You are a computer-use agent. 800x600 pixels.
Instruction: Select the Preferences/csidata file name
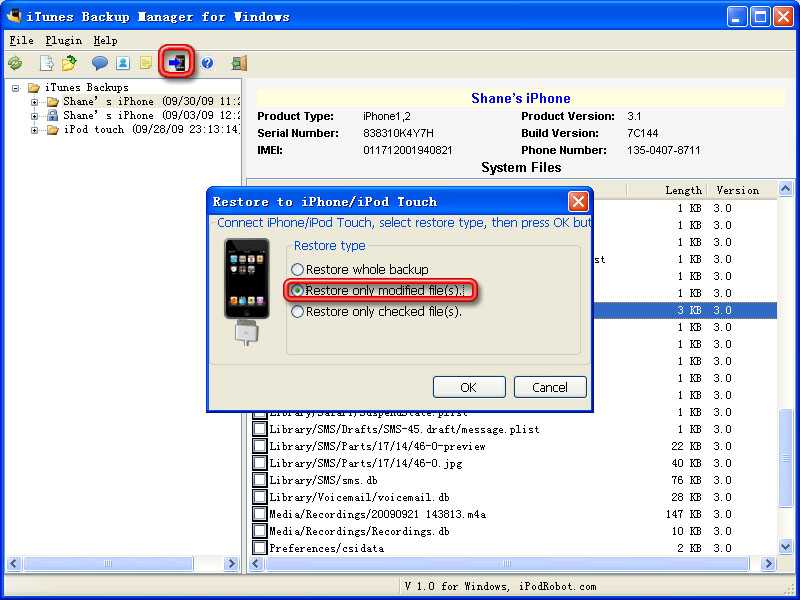[327, 548]
